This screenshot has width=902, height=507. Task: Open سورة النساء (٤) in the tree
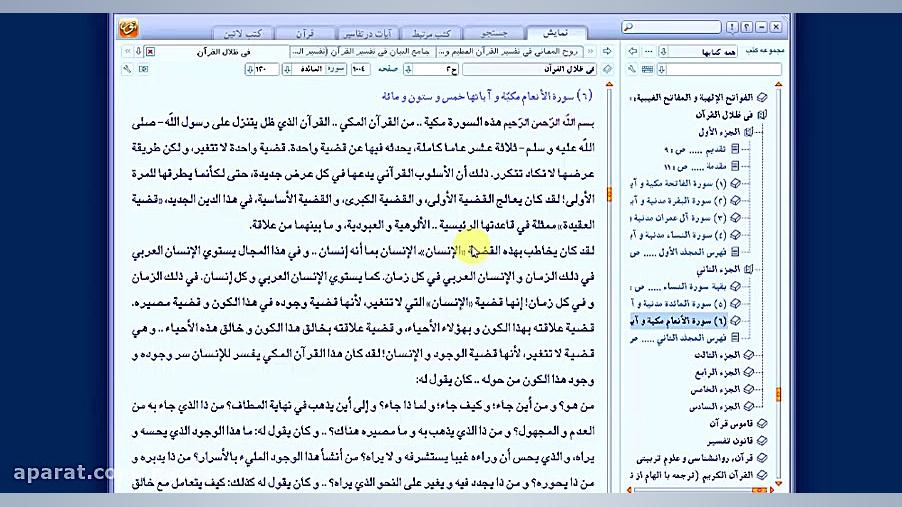pyautogui.click(x=678, y=235)
